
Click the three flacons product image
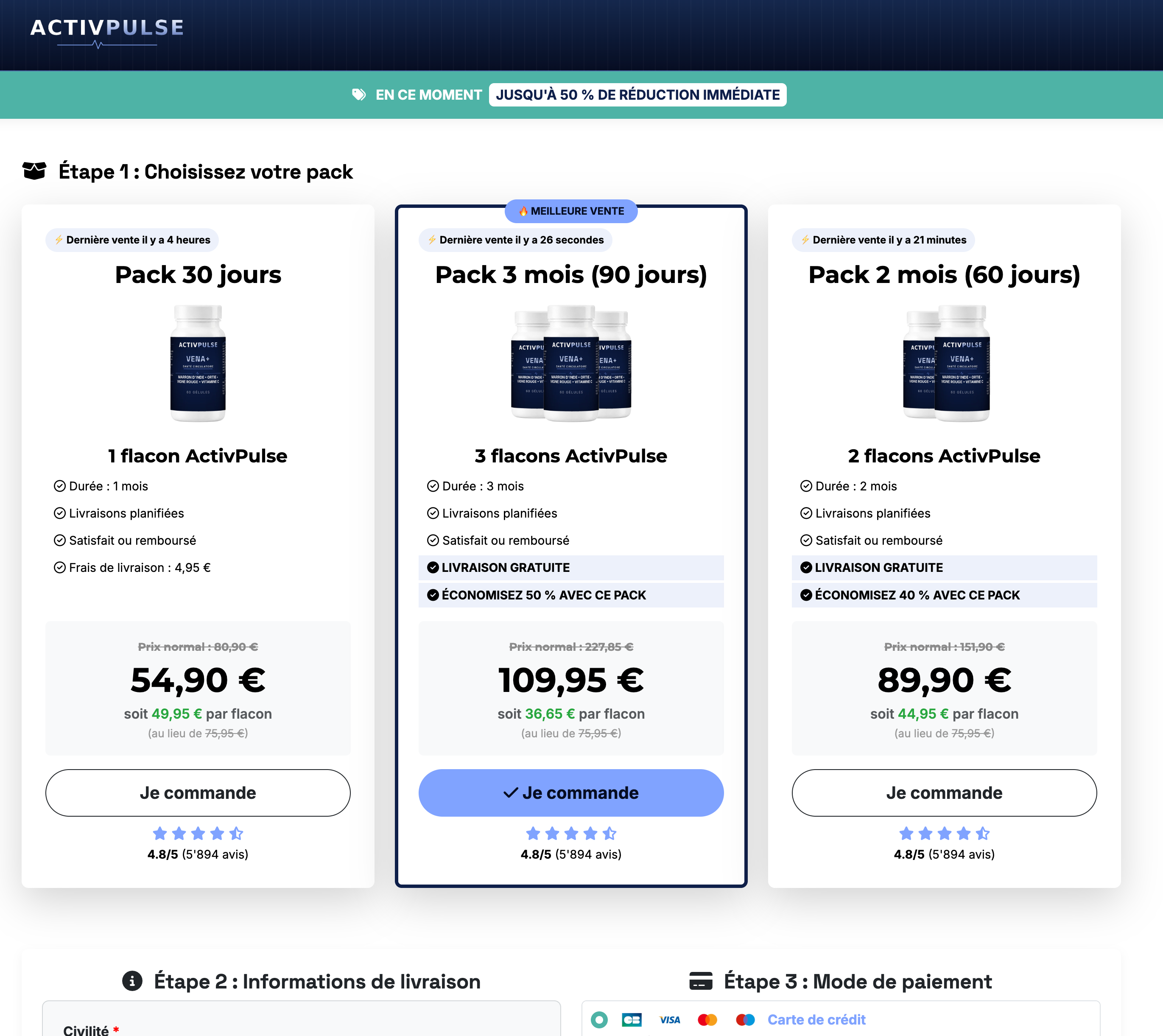tap(571, 363)
